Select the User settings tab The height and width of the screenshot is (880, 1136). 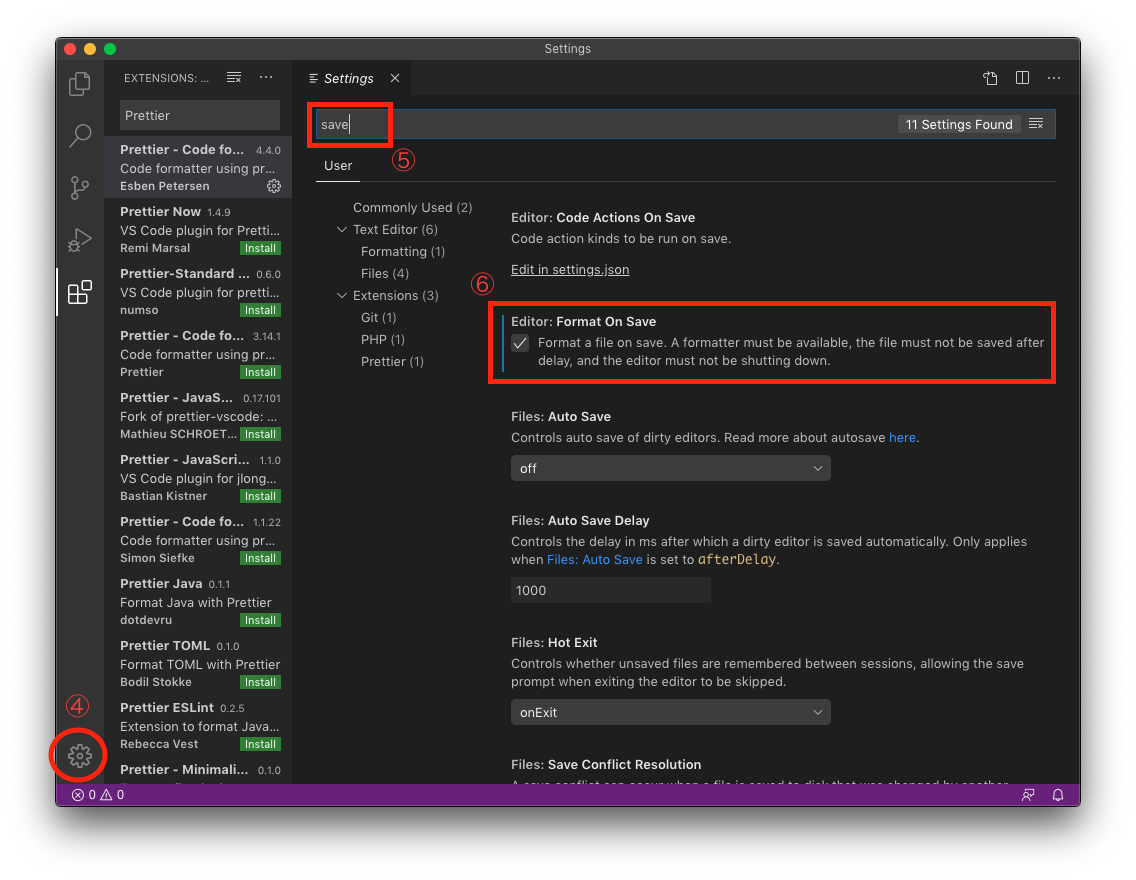pos(338,166)
